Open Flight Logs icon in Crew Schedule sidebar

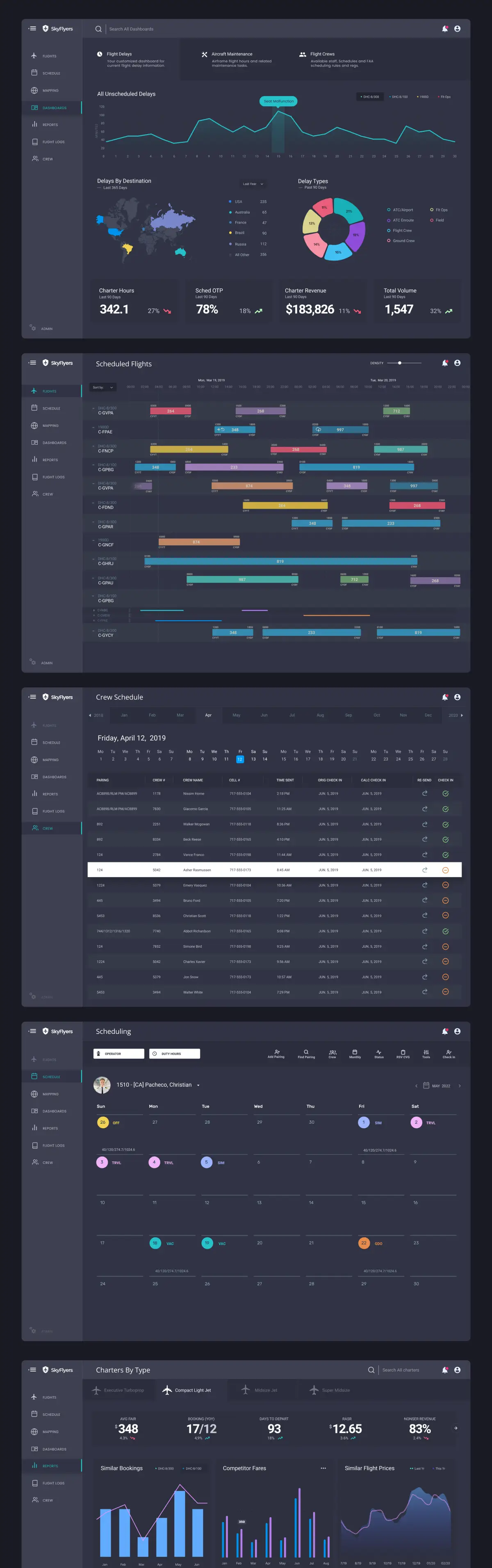click(34, 811)
